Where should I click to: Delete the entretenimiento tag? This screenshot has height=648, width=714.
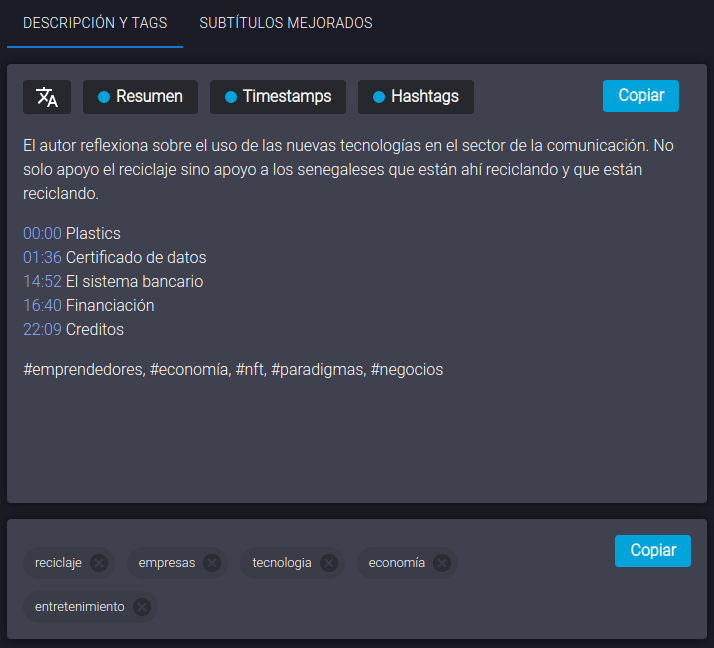pyautogui.click(x=142, y=607)
